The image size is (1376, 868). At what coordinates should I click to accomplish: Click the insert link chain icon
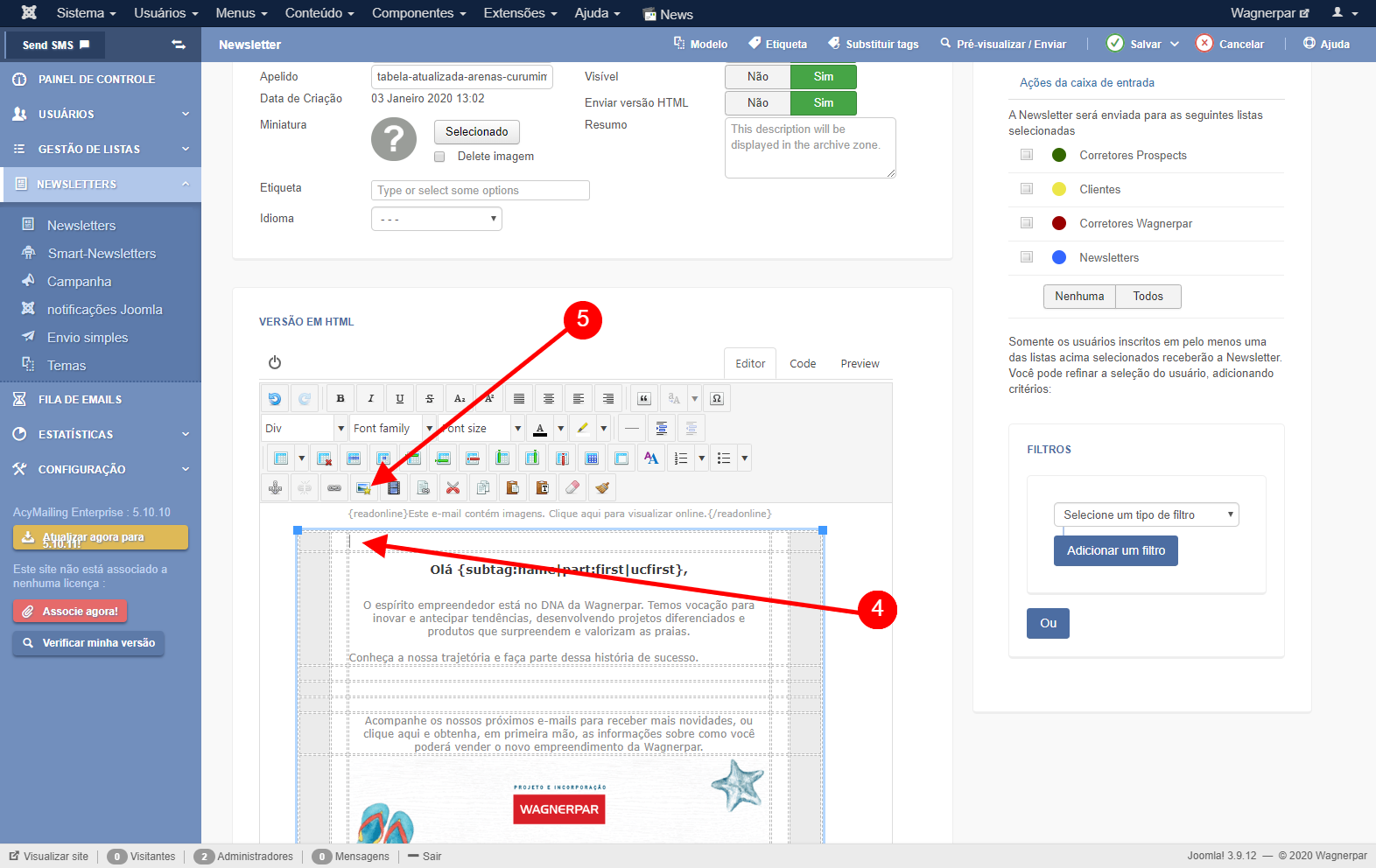point(334,488)
